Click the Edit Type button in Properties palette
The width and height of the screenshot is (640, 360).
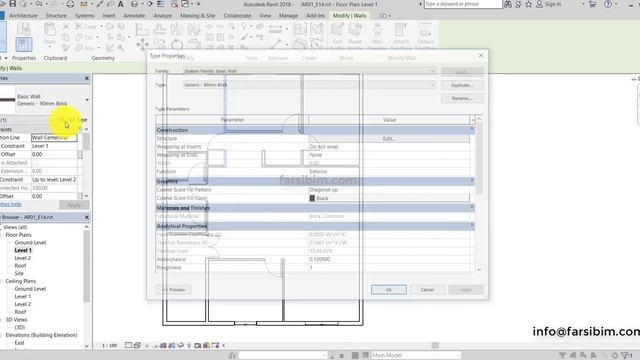coord(72,120)
